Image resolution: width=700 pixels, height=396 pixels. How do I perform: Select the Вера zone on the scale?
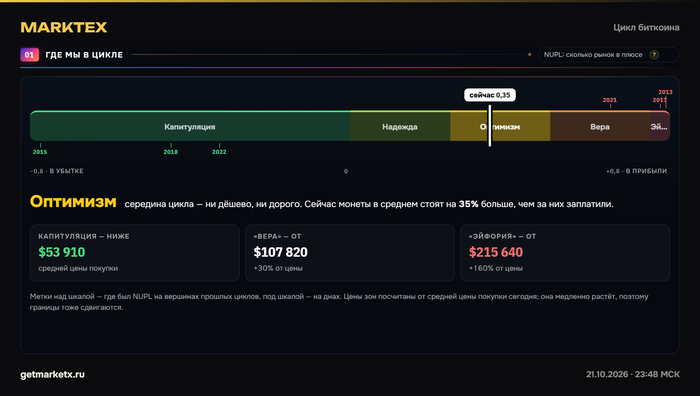point(600,127)
